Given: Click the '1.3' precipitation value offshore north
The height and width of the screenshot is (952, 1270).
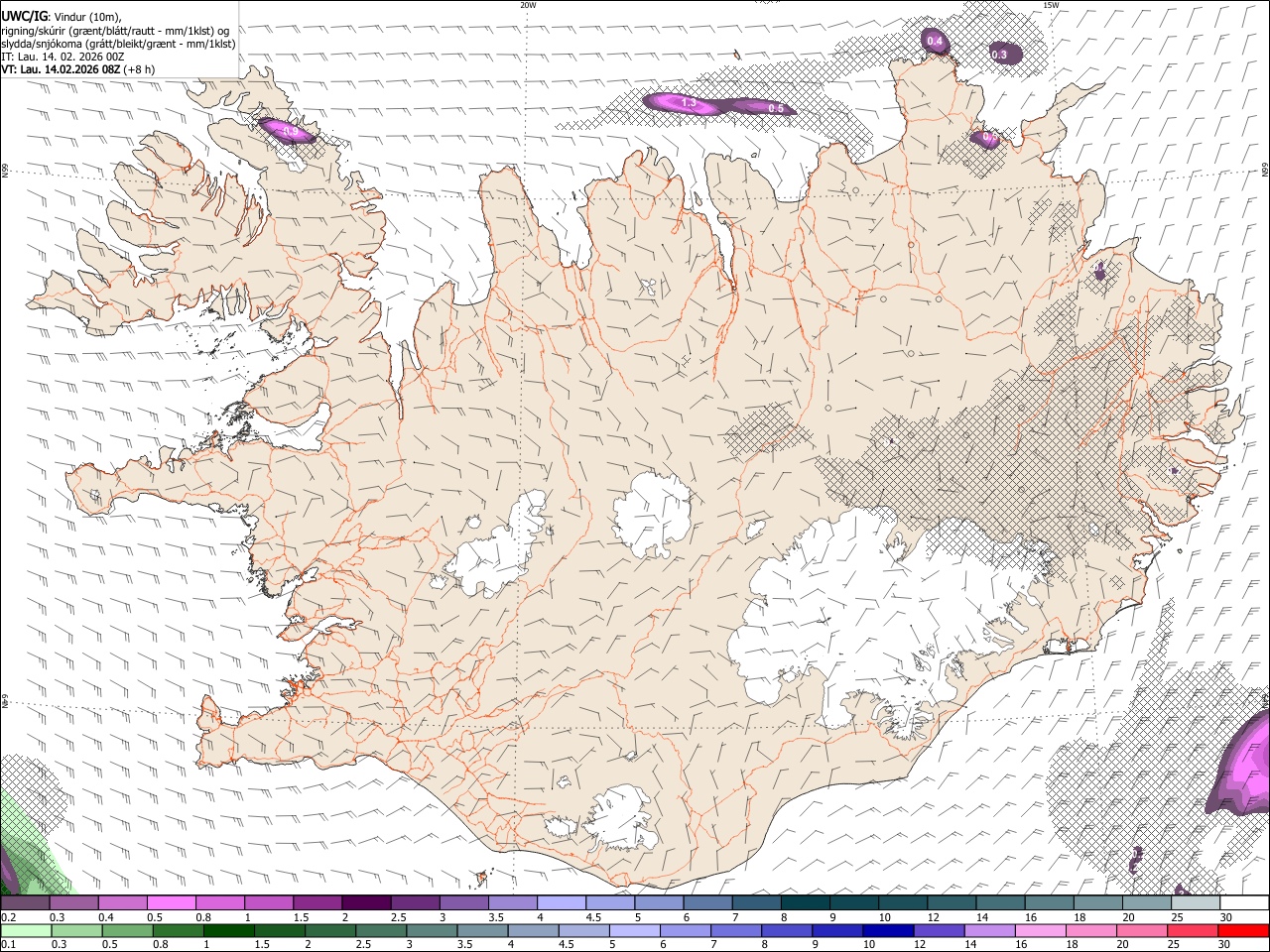Looking at the screenshot, I should 689,103.
